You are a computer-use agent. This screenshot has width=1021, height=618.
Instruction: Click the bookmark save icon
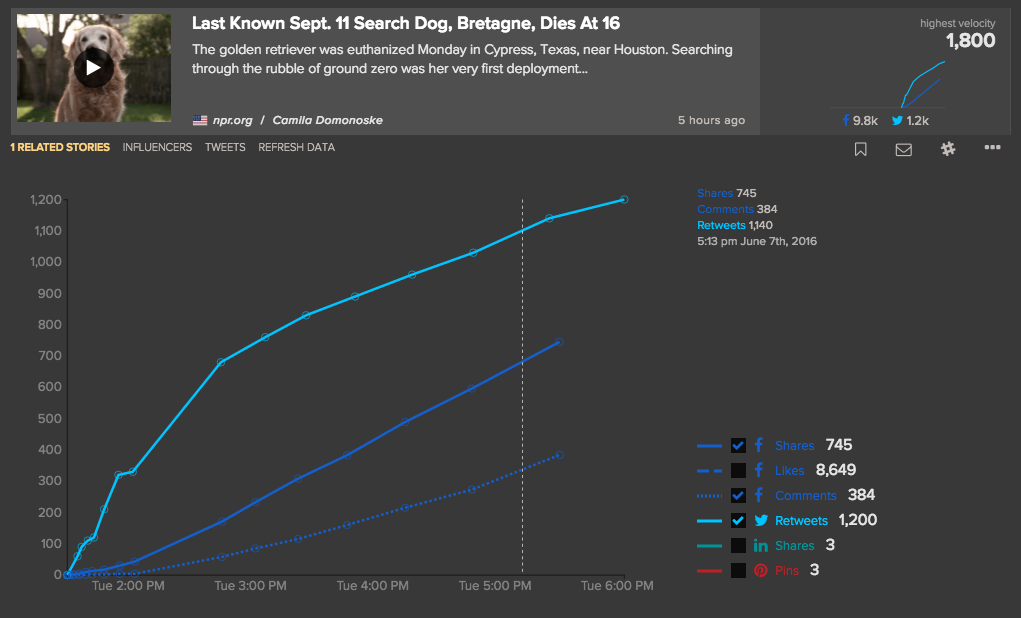click(860, 148)
